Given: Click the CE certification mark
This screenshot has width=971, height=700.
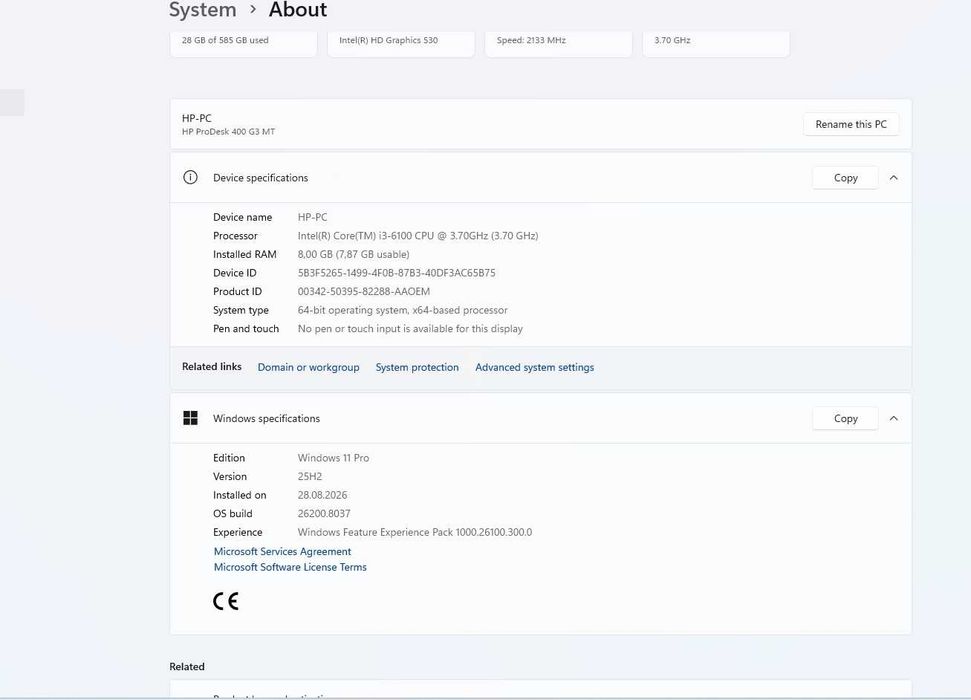Looking at the screenshot, I should [x=225, y=601].
